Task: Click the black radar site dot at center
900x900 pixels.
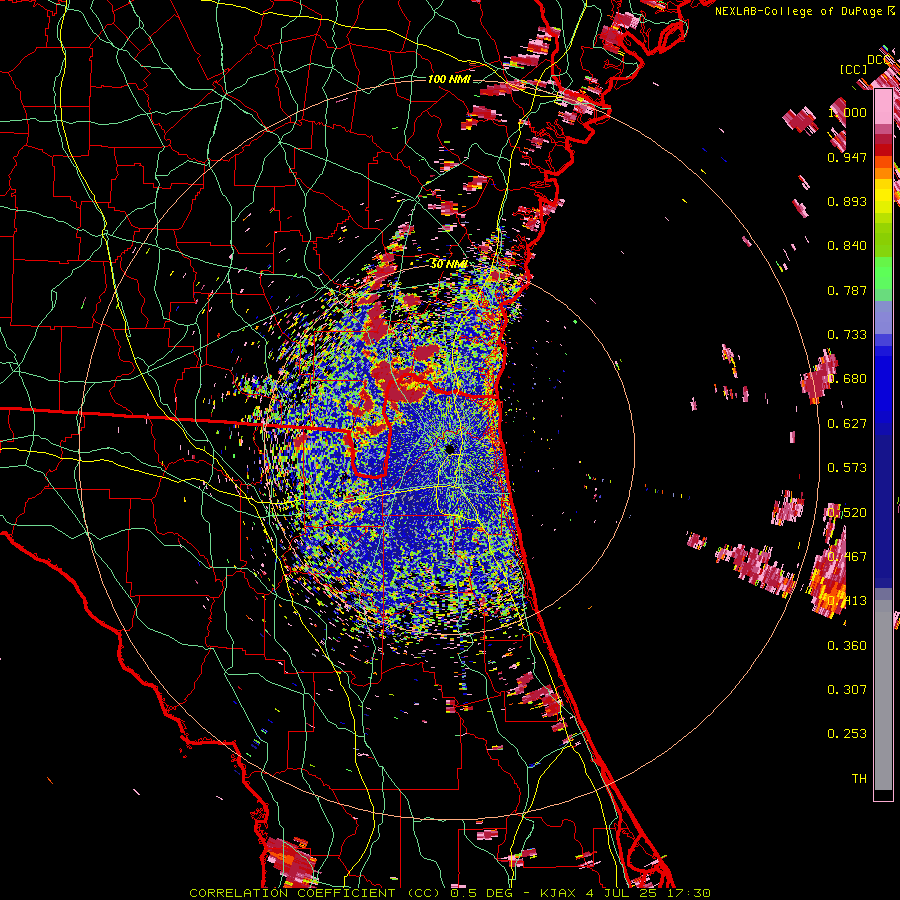Action: (x=450, y=448)
